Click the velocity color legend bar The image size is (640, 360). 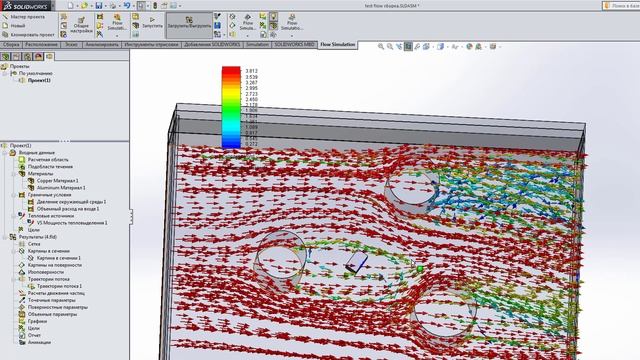231,107
